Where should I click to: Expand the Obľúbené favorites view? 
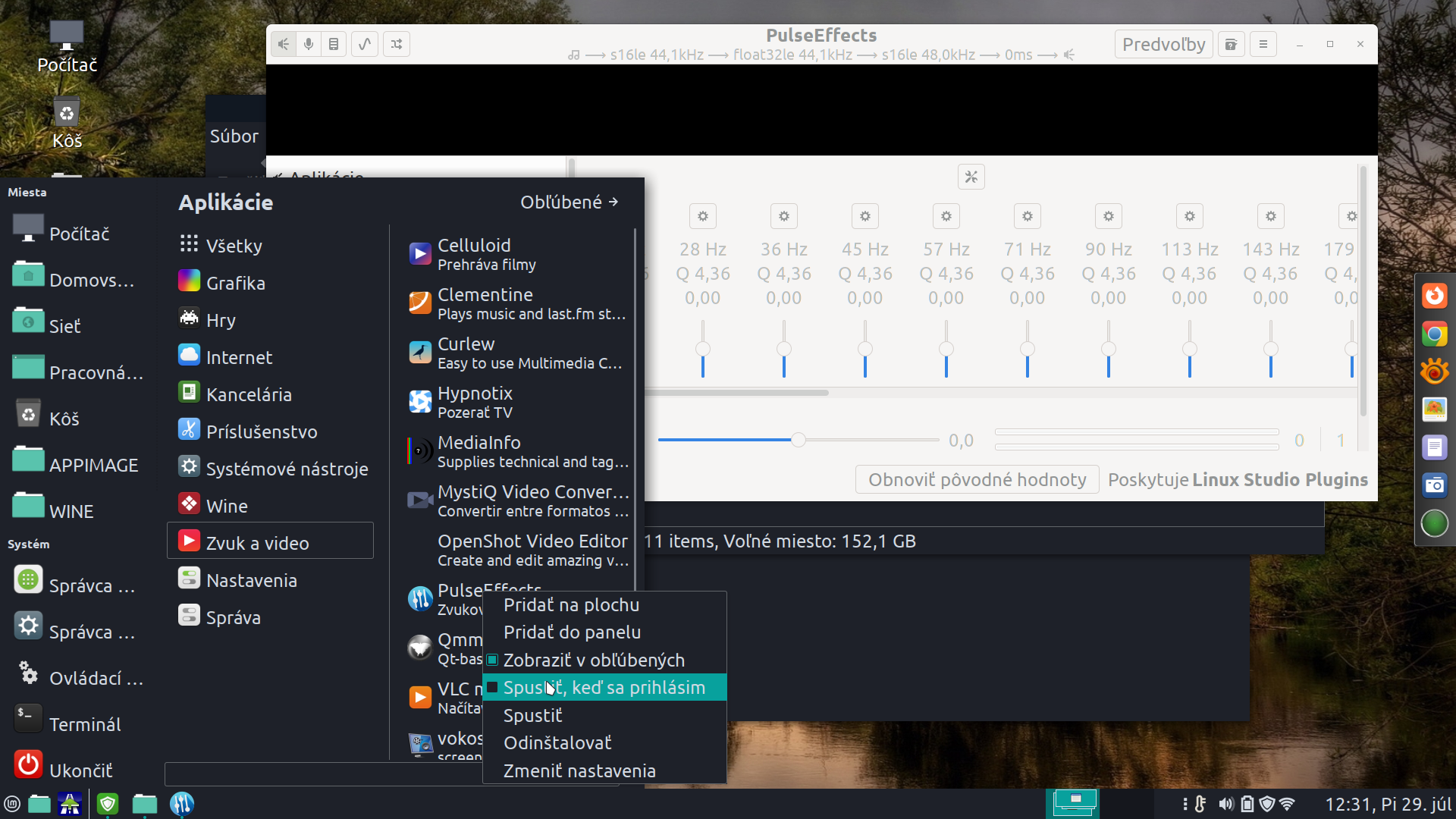(x=569, y=202)
